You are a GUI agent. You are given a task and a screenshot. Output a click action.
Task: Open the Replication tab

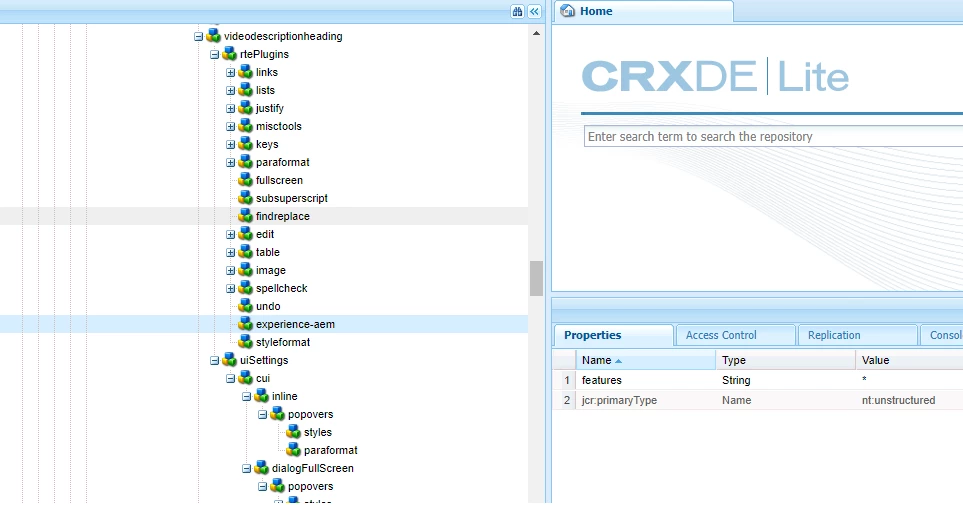(x=857, y=336)
